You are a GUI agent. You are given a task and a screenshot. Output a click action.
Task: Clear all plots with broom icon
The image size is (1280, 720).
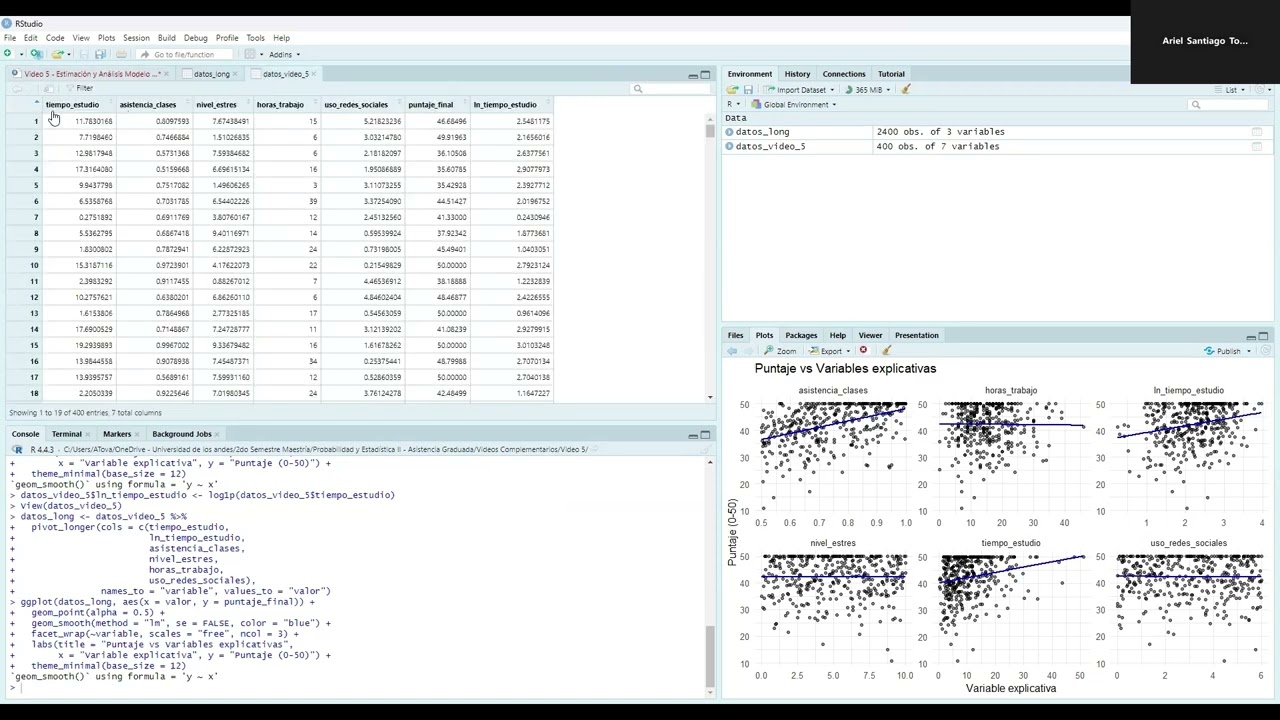click(886, 350)
